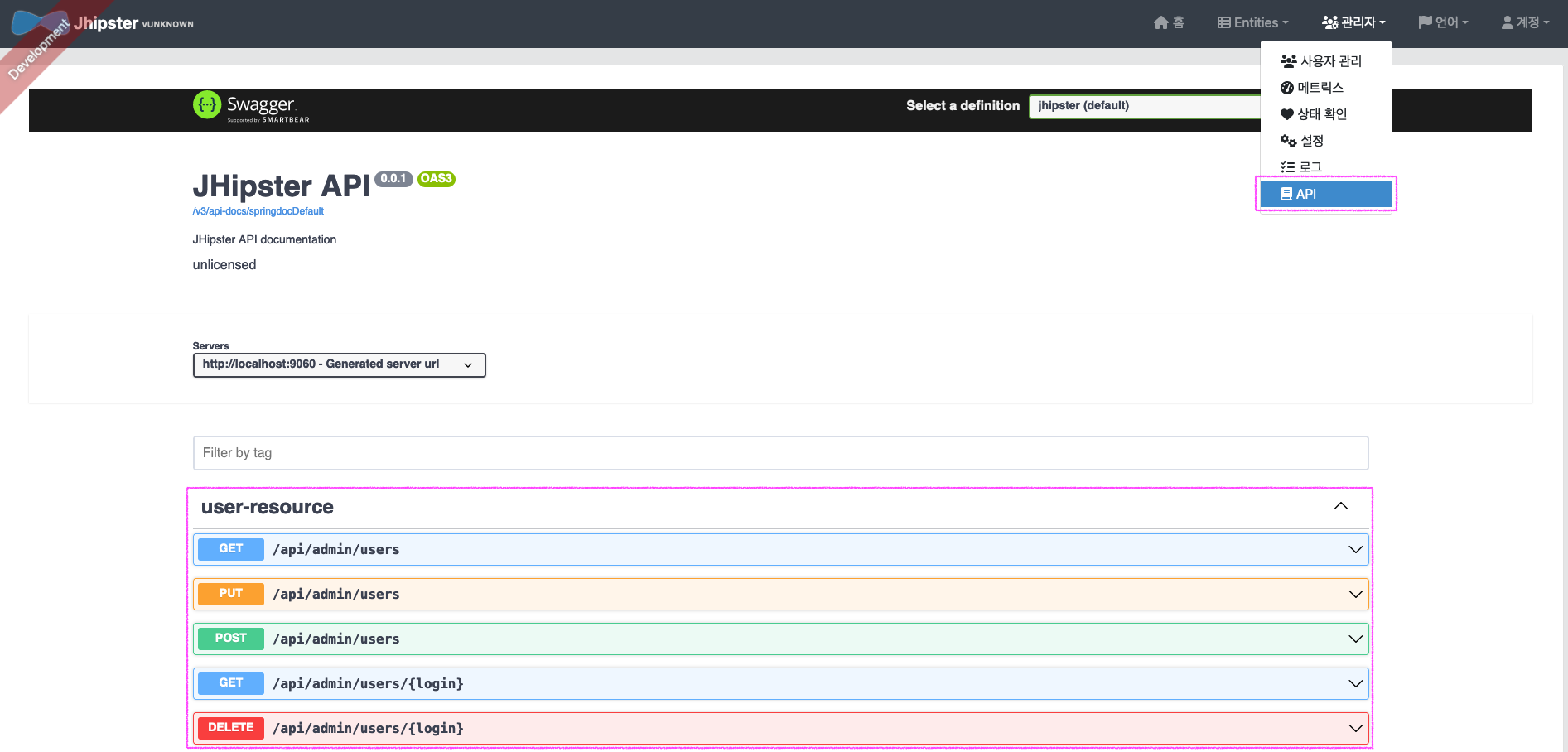Click the user-resource tag heading
The image size is (1568, 752).
[267, 507]
